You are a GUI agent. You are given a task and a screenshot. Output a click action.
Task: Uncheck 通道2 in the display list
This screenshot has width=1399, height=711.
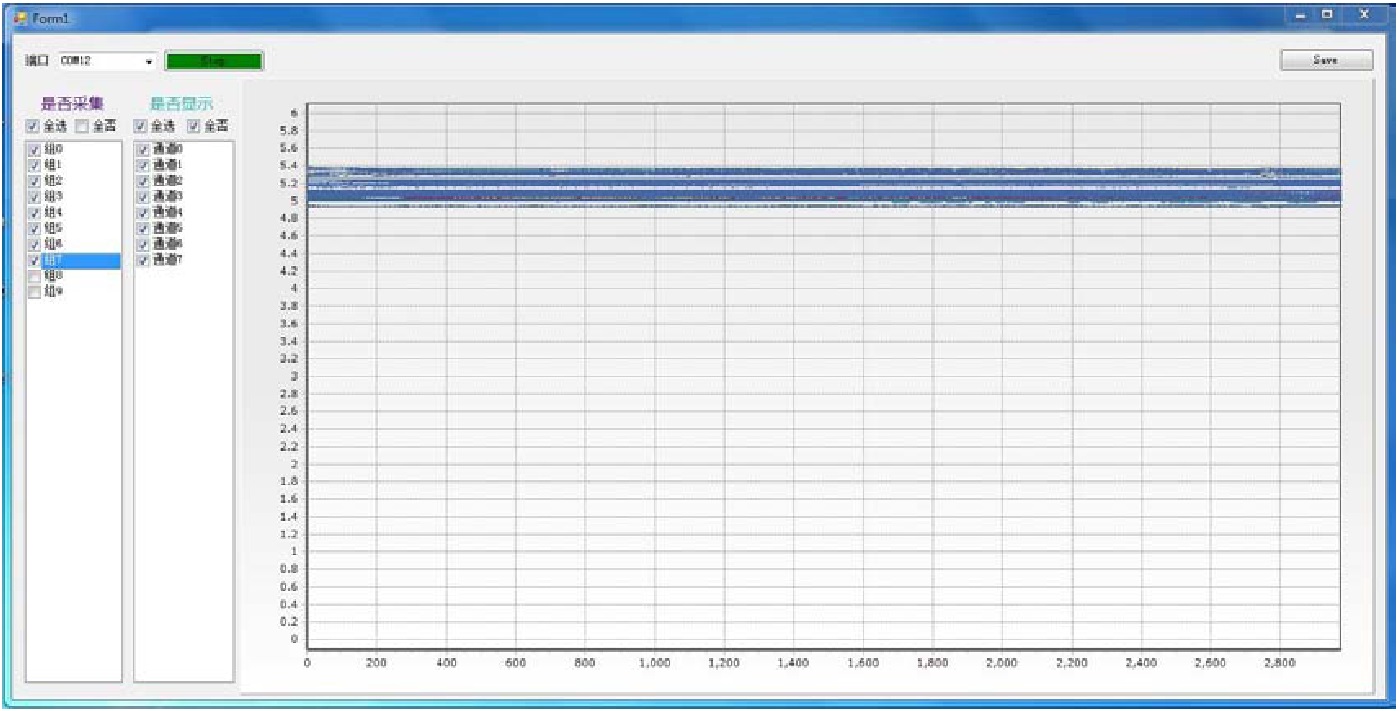[143, 181]
